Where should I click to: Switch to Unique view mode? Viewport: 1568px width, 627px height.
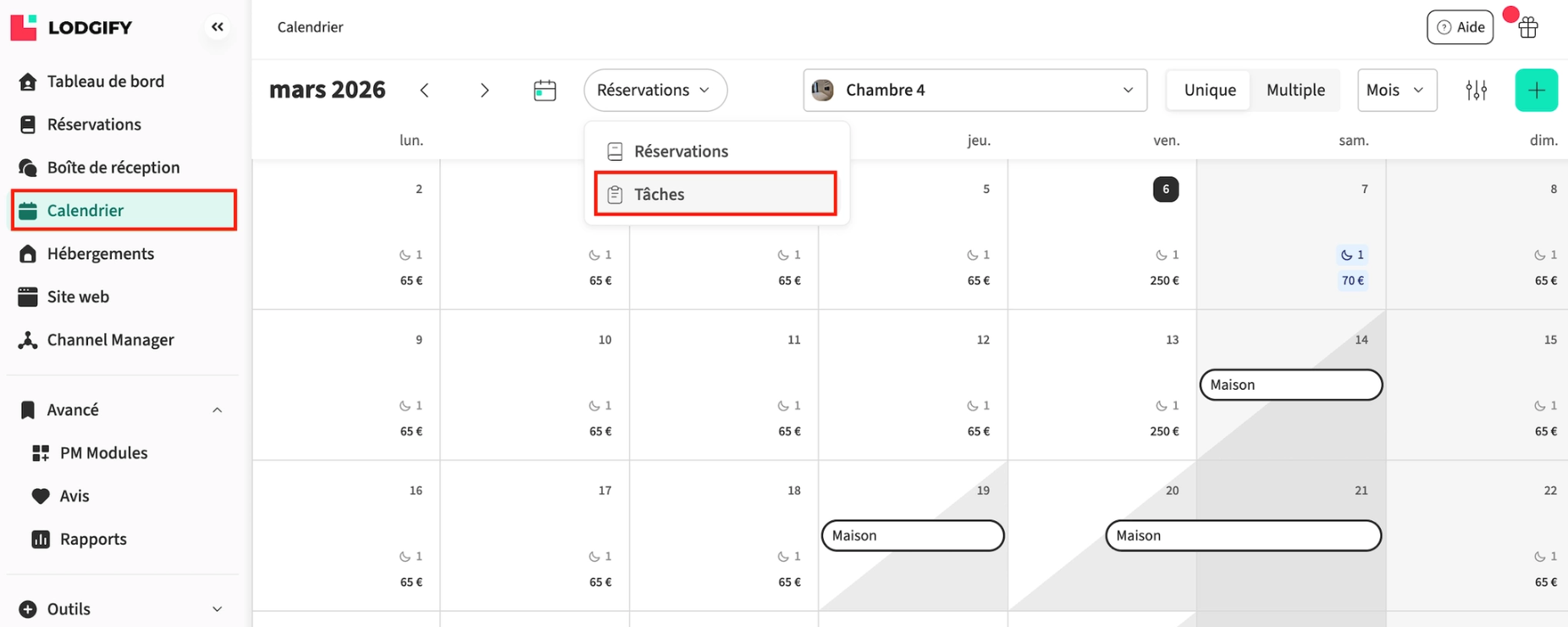[1209, 90]
